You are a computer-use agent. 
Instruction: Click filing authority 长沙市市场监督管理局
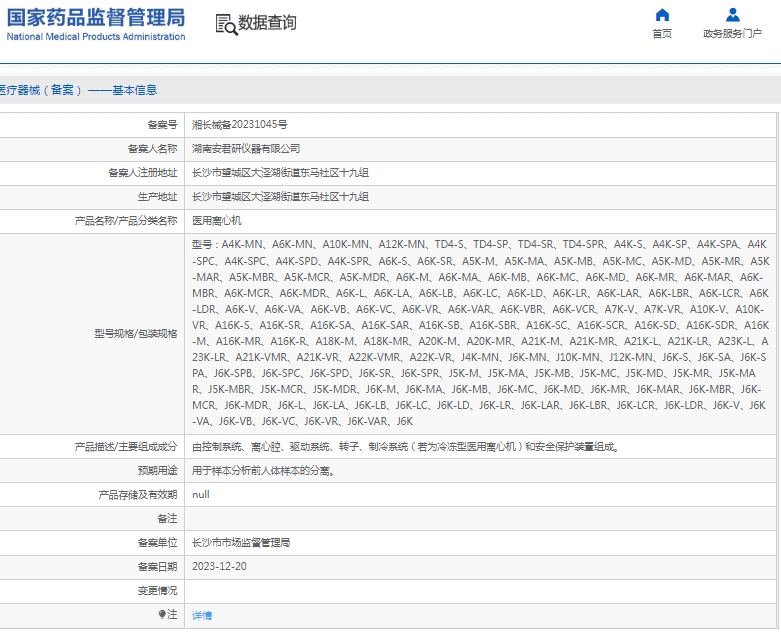[241, 542]
